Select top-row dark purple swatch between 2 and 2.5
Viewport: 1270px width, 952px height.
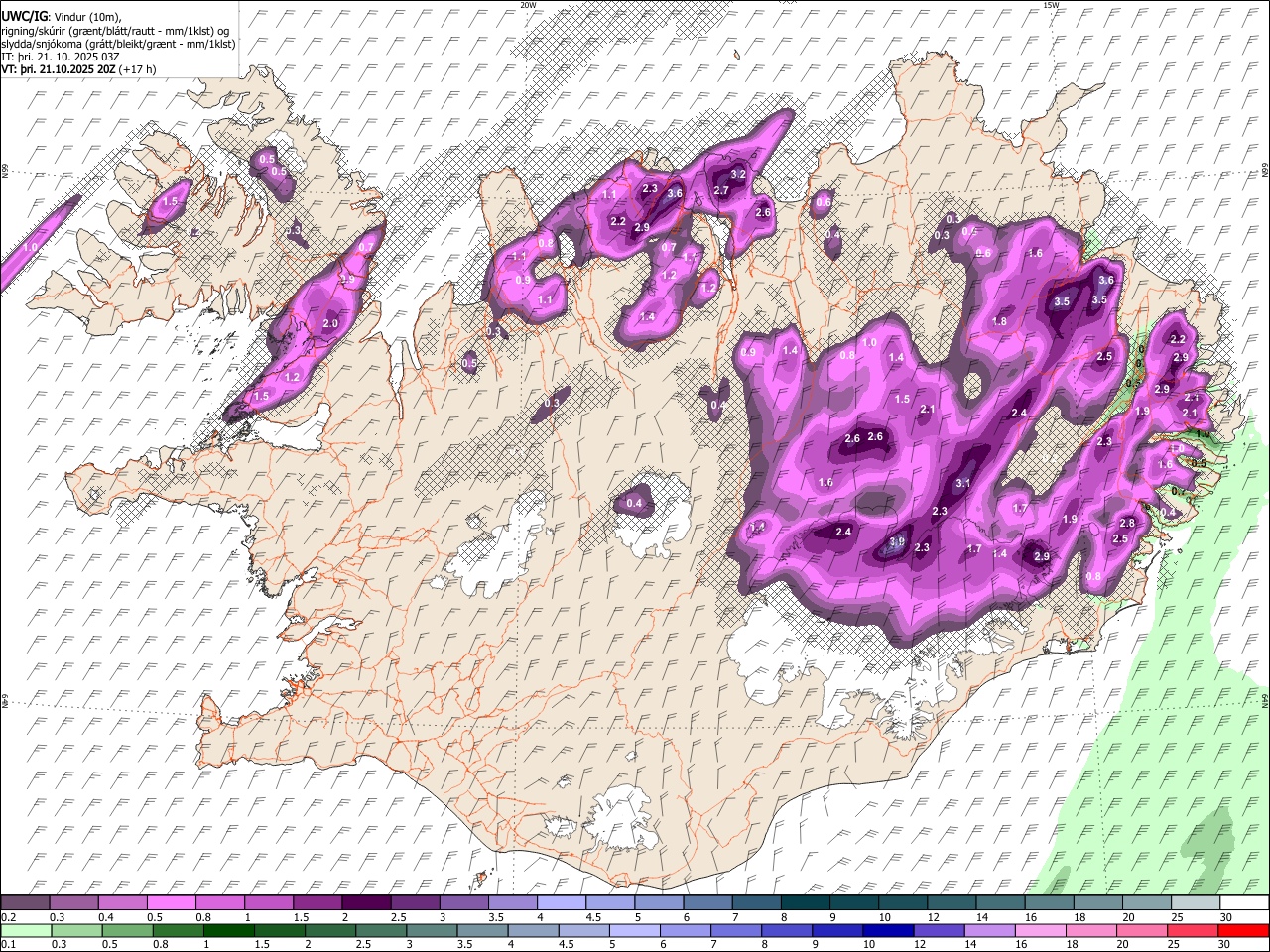(x=366, y=903)
